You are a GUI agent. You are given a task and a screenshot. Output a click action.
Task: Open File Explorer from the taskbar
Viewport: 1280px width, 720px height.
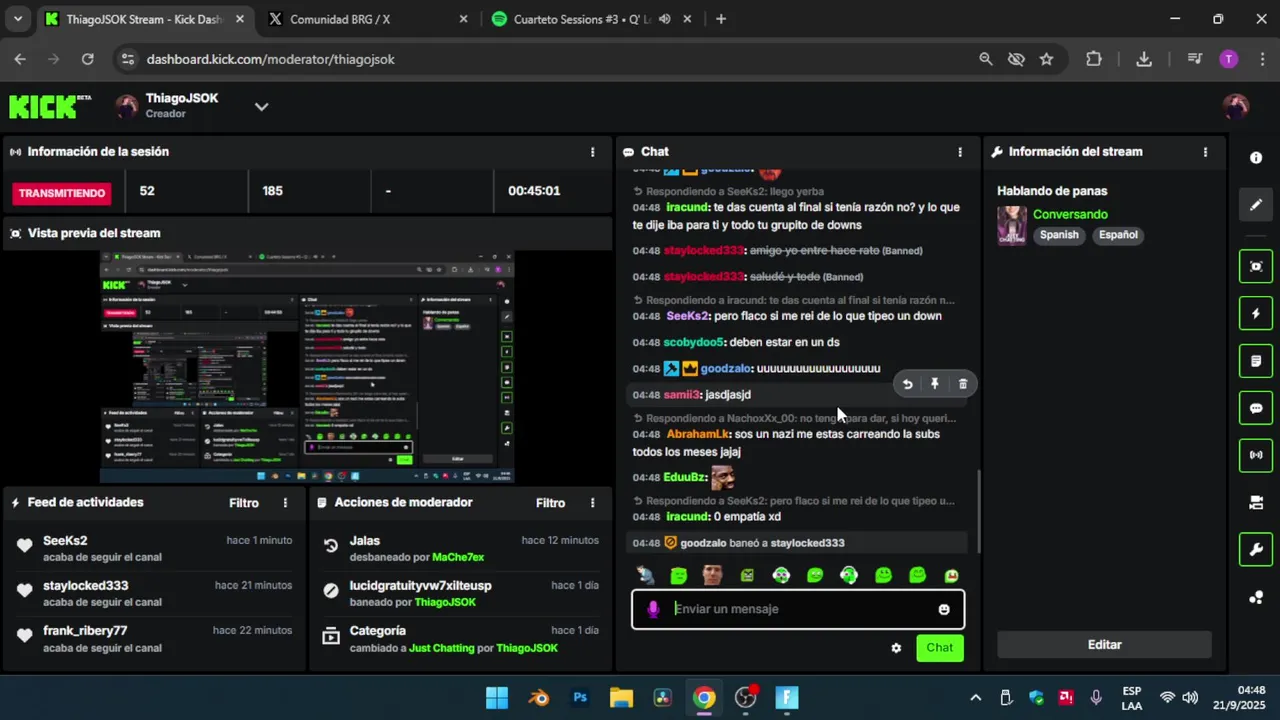(621, 698)
